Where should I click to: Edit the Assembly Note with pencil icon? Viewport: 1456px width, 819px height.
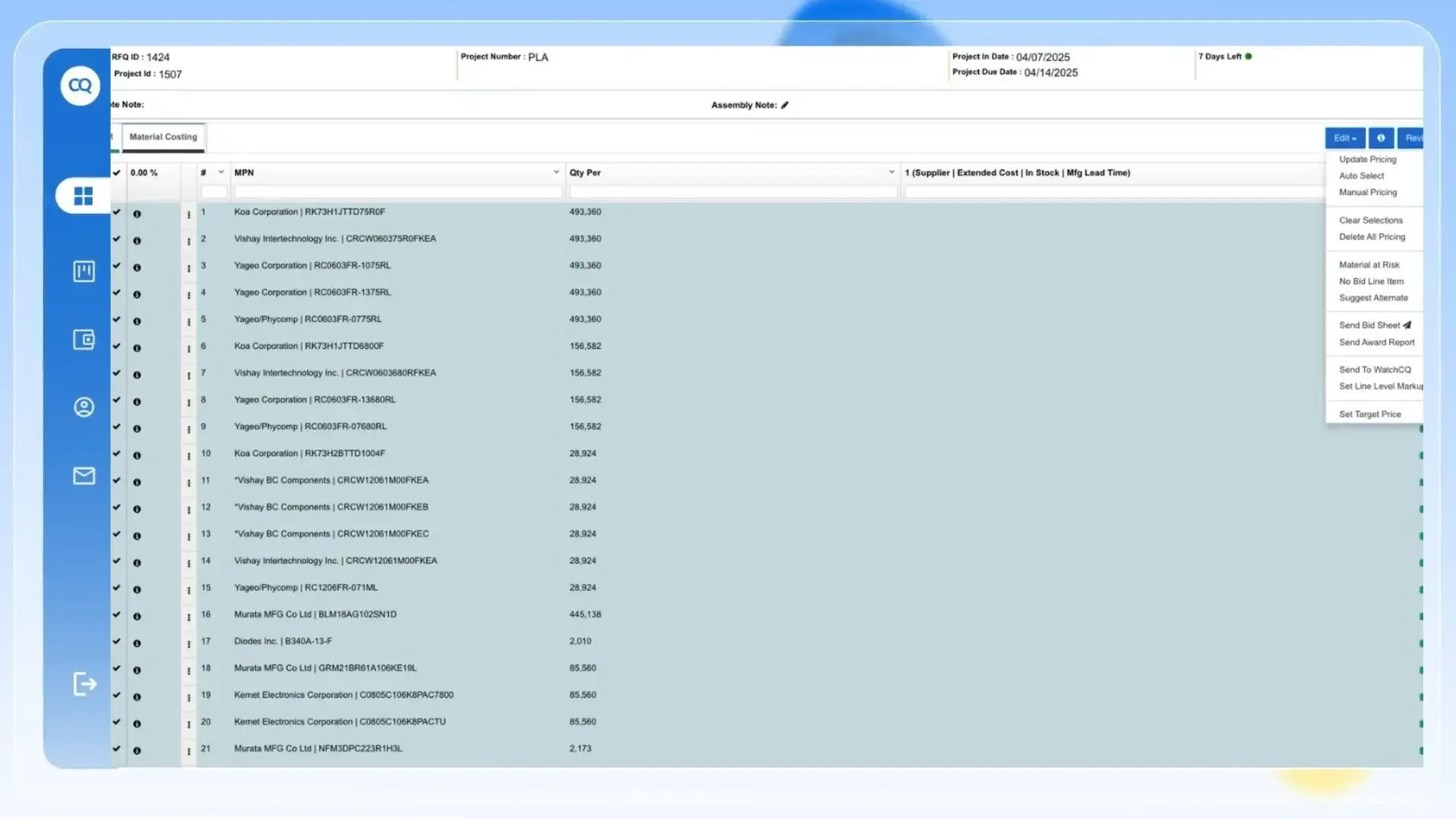click(784, 105)
